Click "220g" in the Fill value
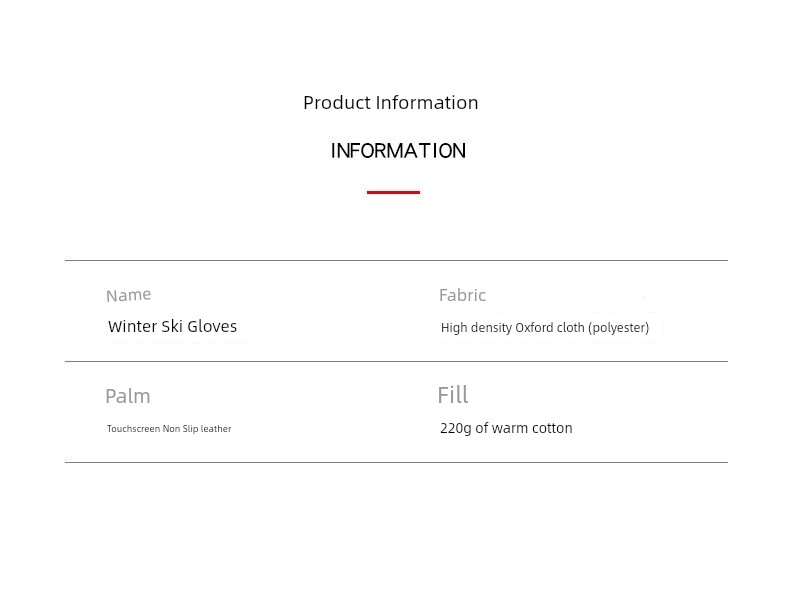This screenshot has height=609, width=790. 455,428
